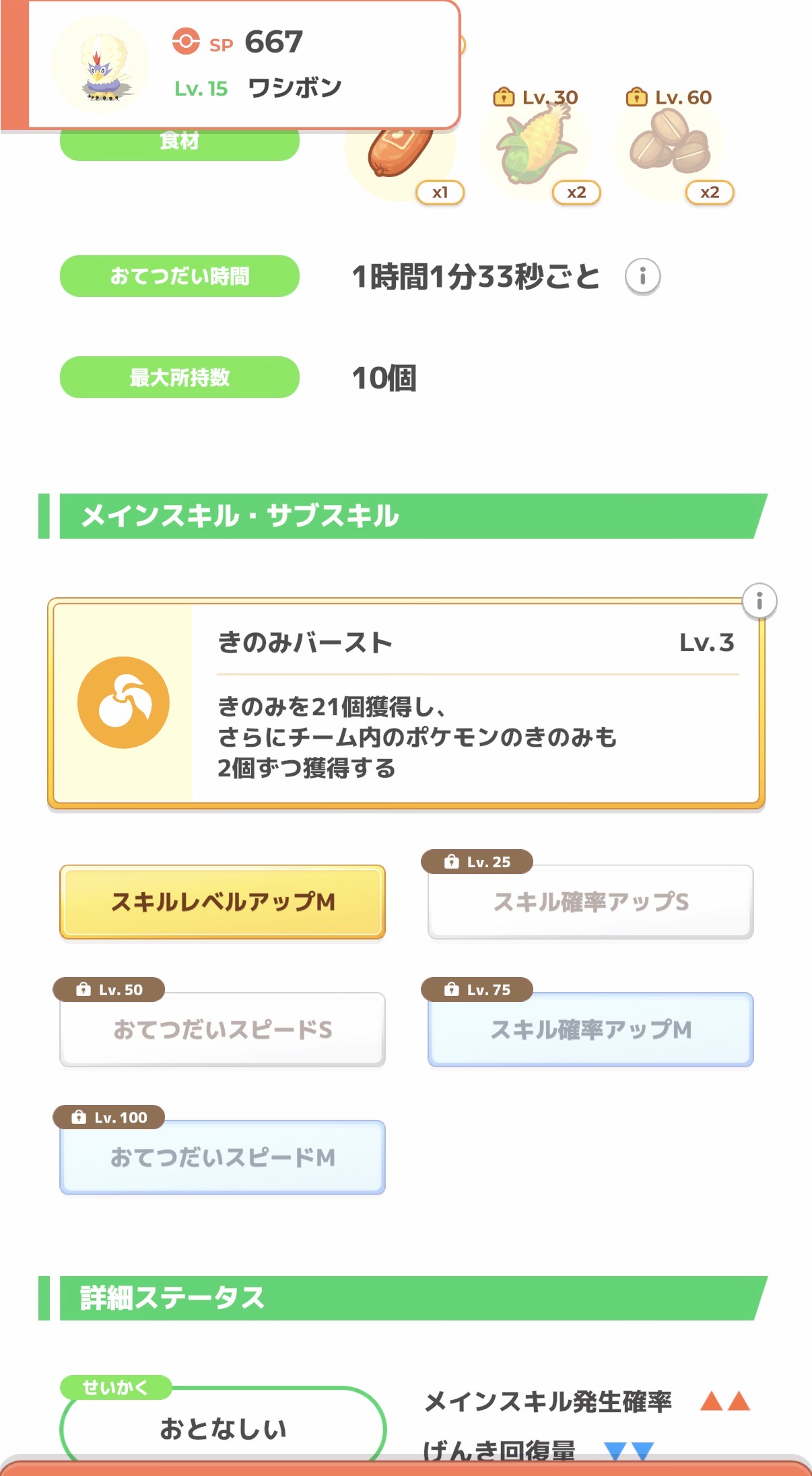
Task: Tap the おてつだい時間 green label
Action: tap(180, 276)
